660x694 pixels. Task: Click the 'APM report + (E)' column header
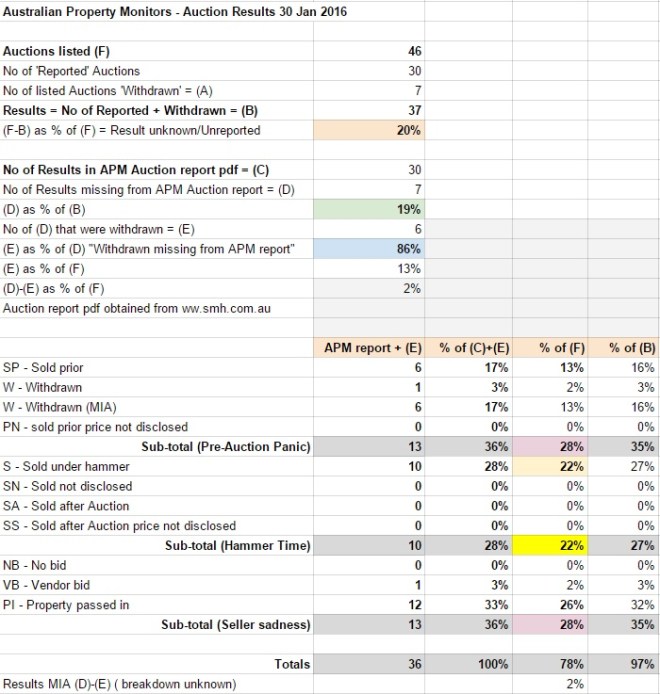(370, 347)
